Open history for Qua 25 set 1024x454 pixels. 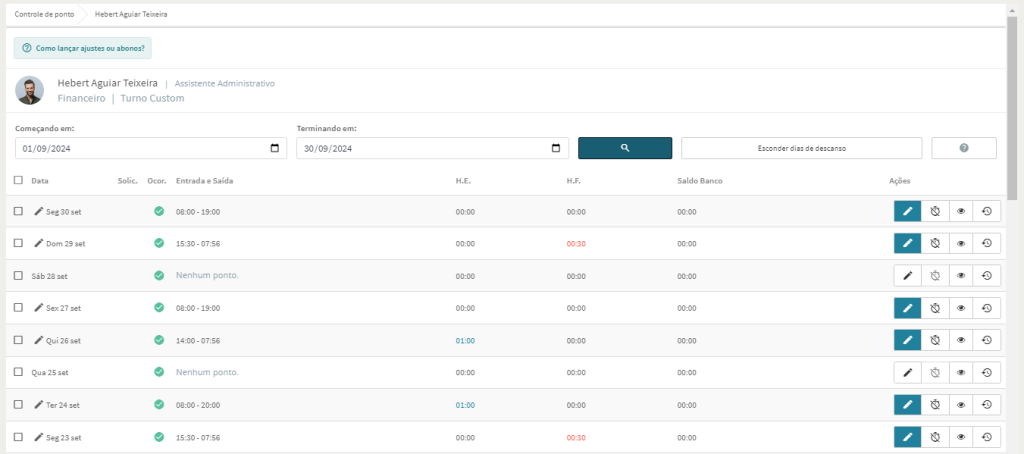point(987,372)
